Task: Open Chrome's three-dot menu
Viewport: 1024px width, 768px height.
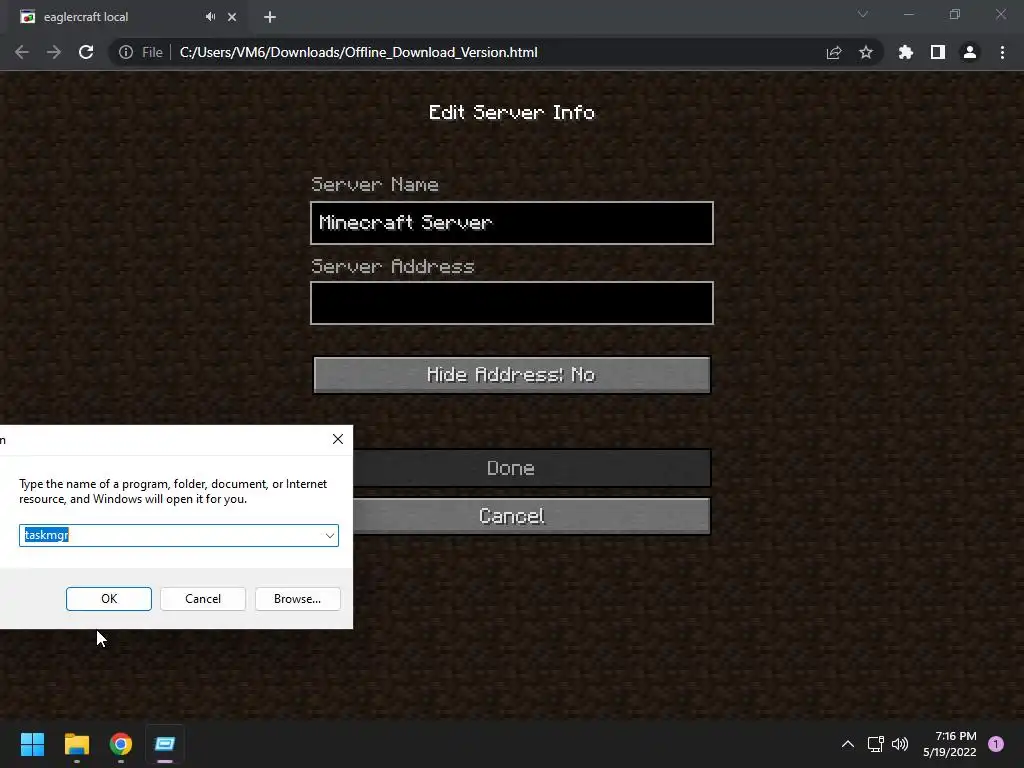Action: tap(1002, 52)
